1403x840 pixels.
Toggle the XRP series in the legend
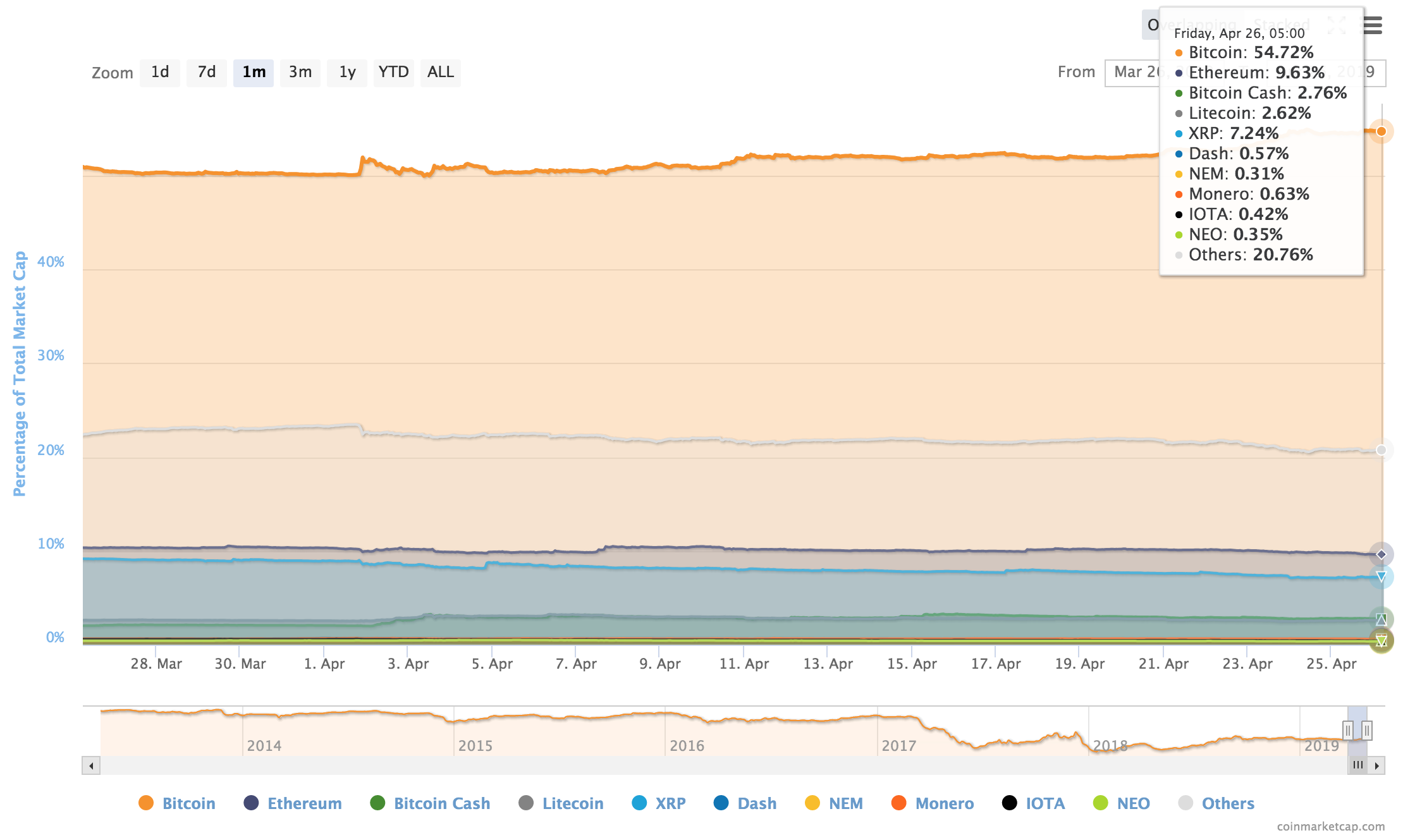tap(659, 803)
